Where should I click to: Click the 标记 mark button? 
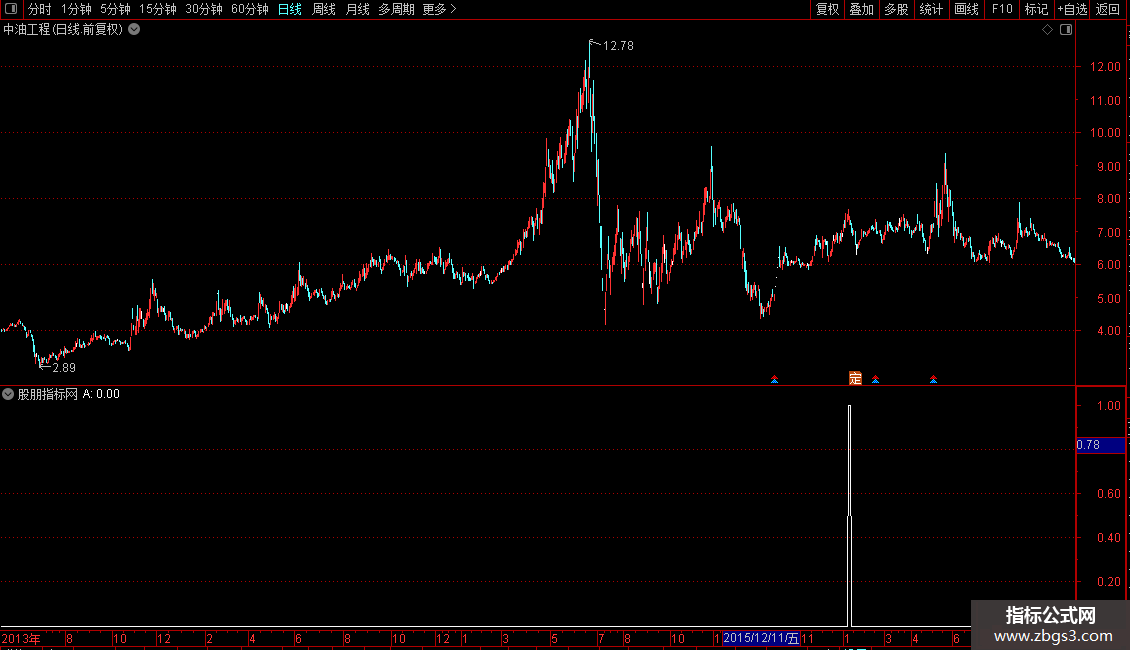click(1036, 9)
